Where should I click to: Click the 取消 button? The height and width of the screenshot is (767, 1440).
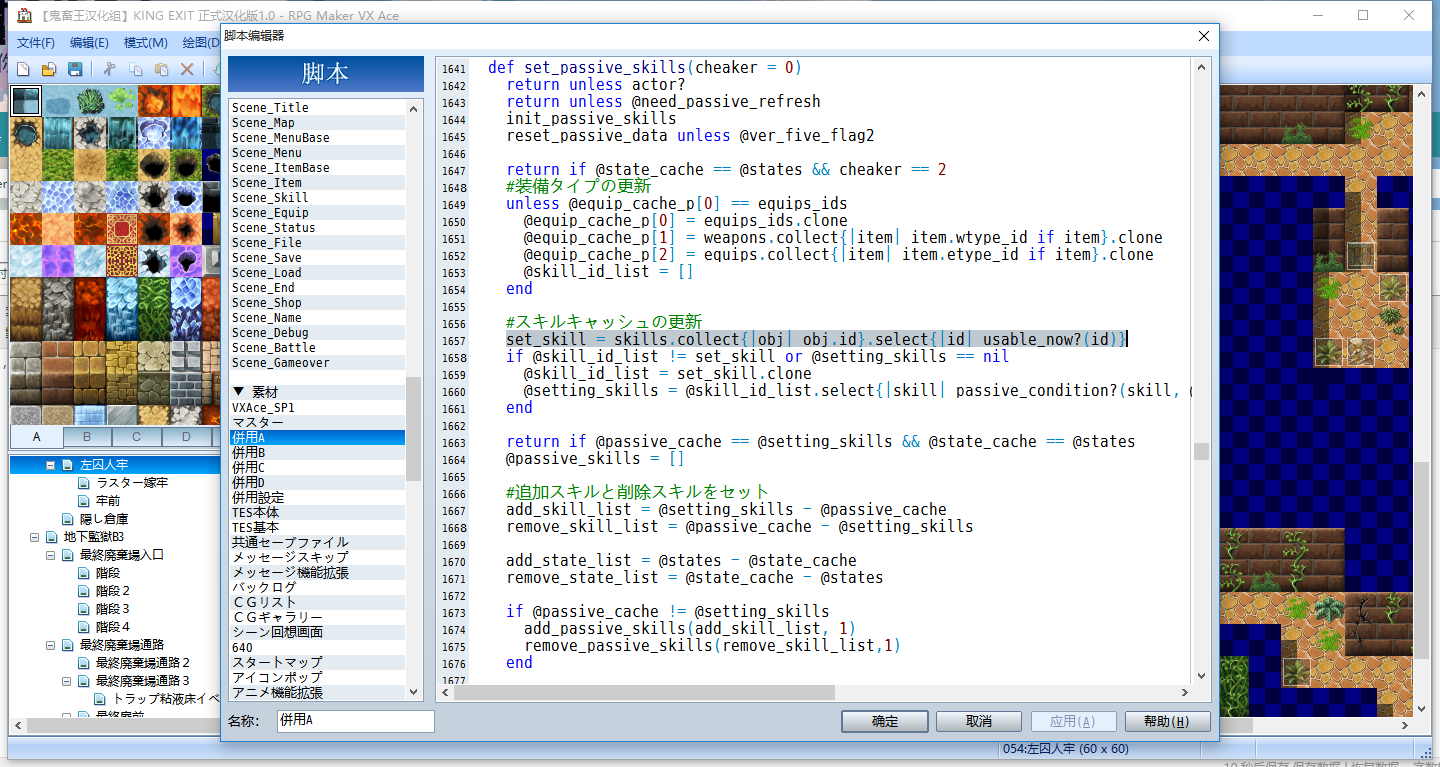pyautogui.click(x=979, y=721)
